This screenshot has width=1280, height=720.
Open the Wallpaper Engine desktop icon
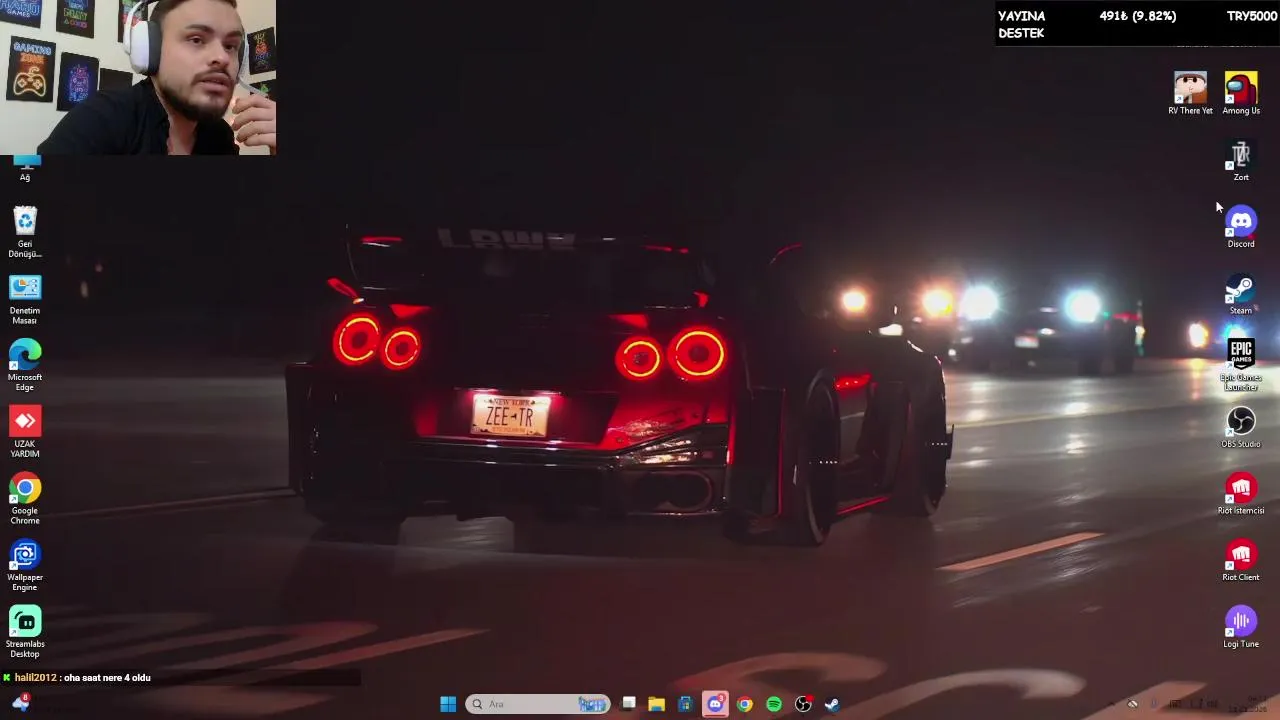(x=25, y=565)
